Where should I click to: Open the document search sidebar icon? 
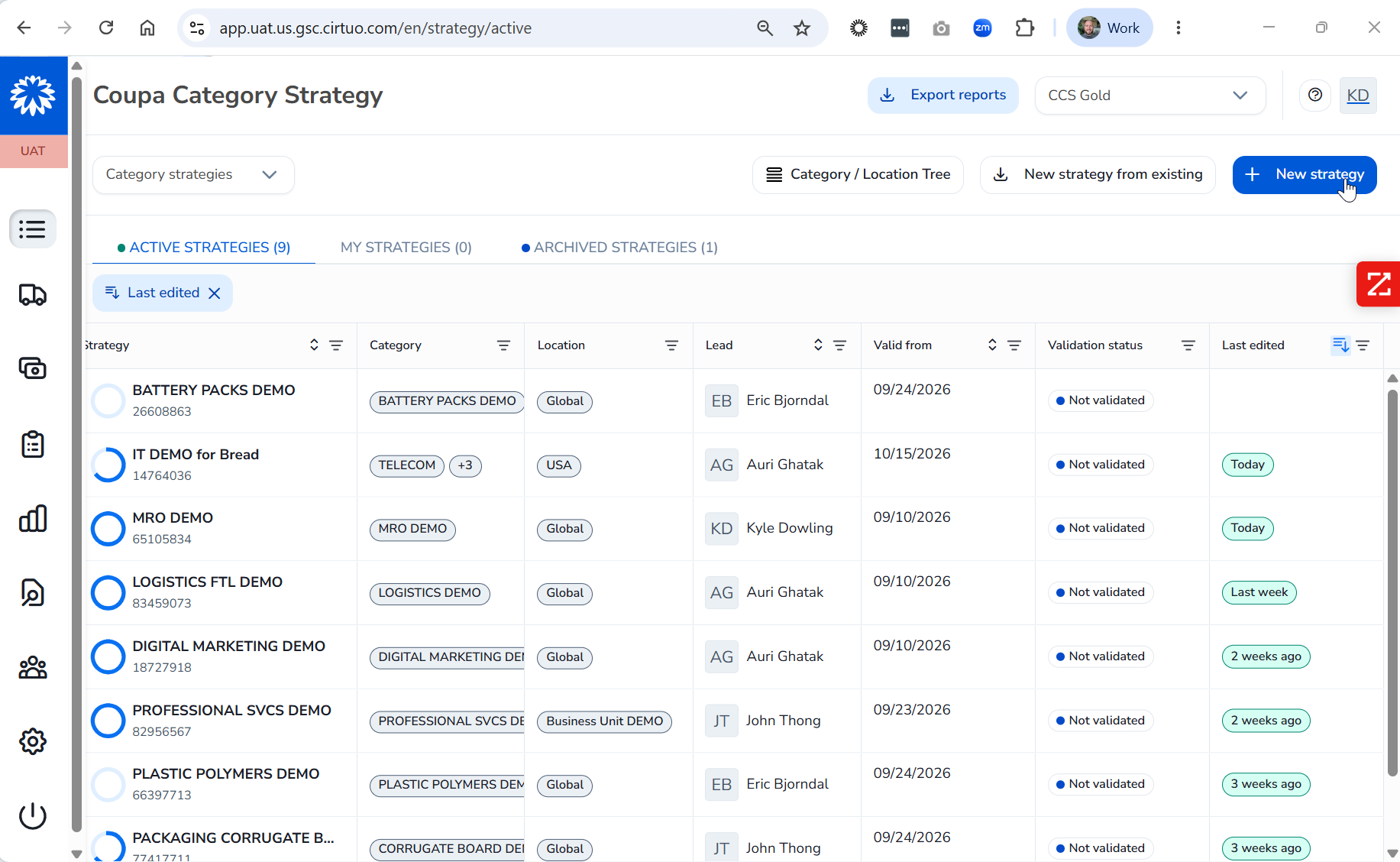coord(32,593)
